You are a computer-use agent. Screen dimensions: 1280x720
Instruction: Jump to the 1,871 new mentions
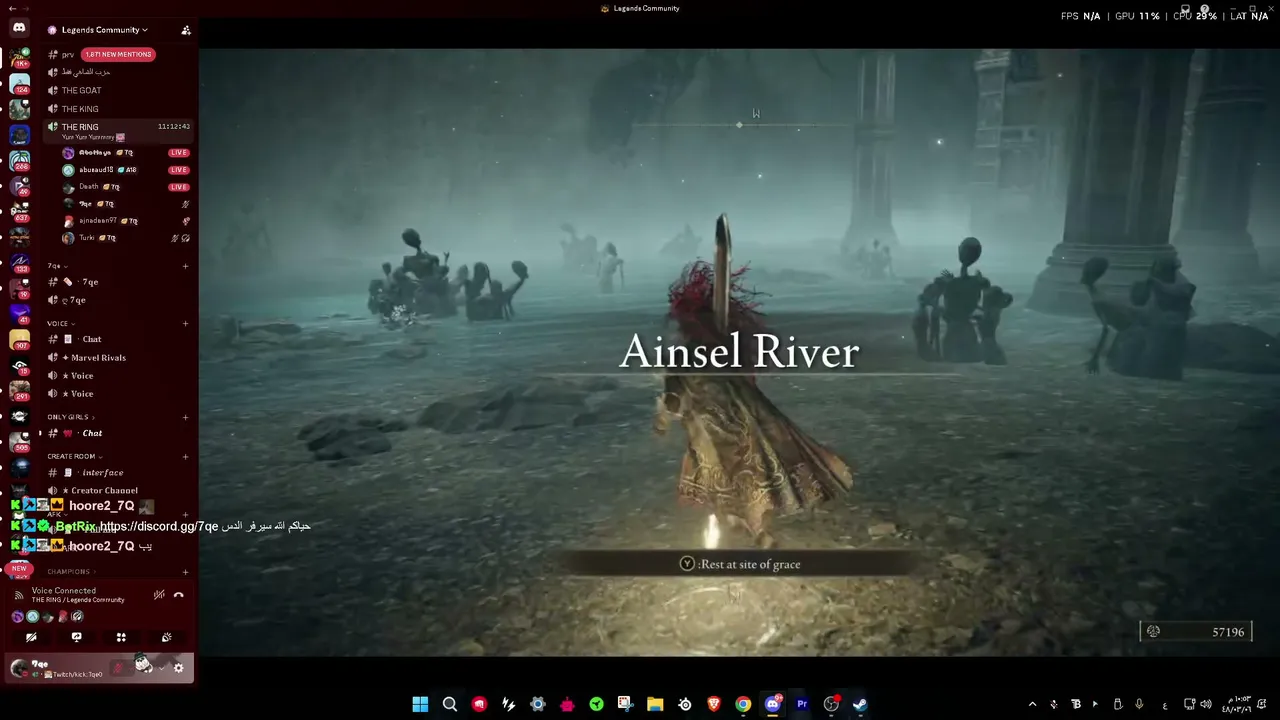[118, 54]
